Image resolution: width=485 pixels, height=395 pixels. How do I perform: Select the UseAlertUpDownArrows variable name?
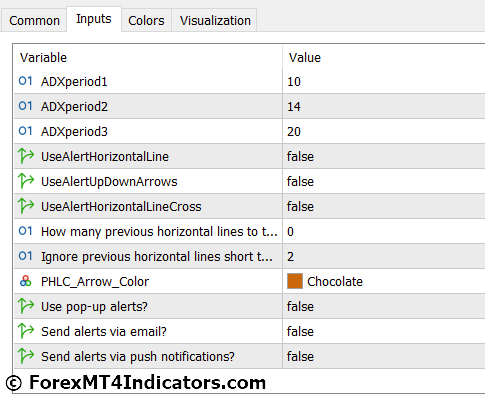point(109,182)
